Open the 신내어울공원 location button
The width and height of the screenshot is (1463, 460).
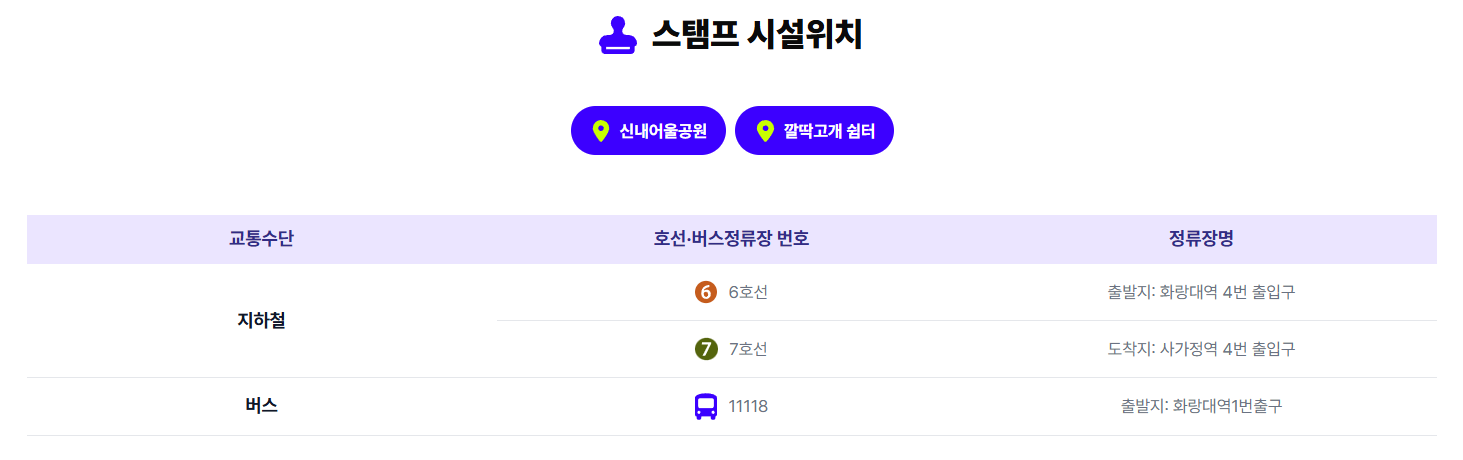648,131
